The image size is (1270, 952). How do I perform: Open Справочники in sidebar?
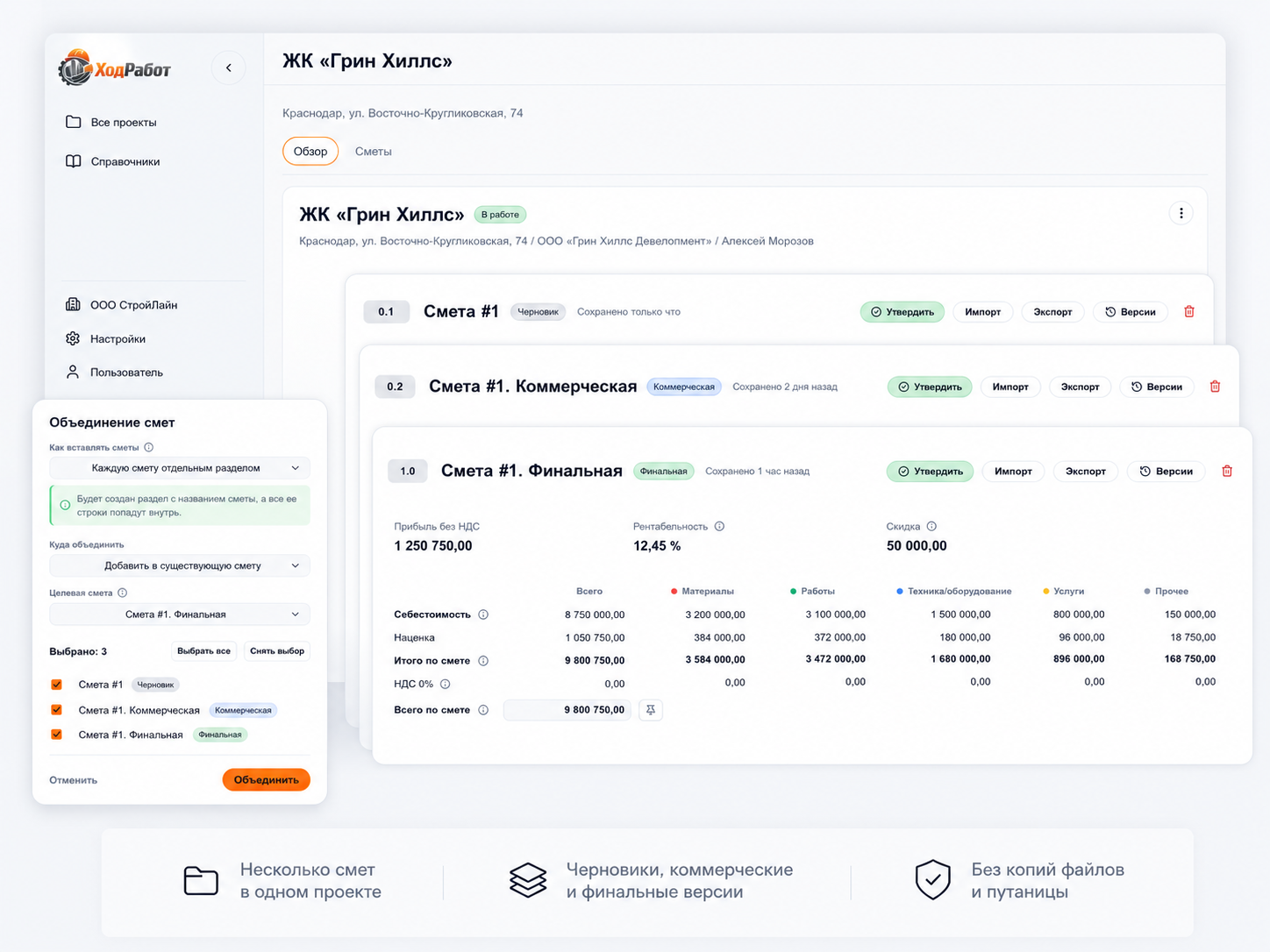click(113, 161)
